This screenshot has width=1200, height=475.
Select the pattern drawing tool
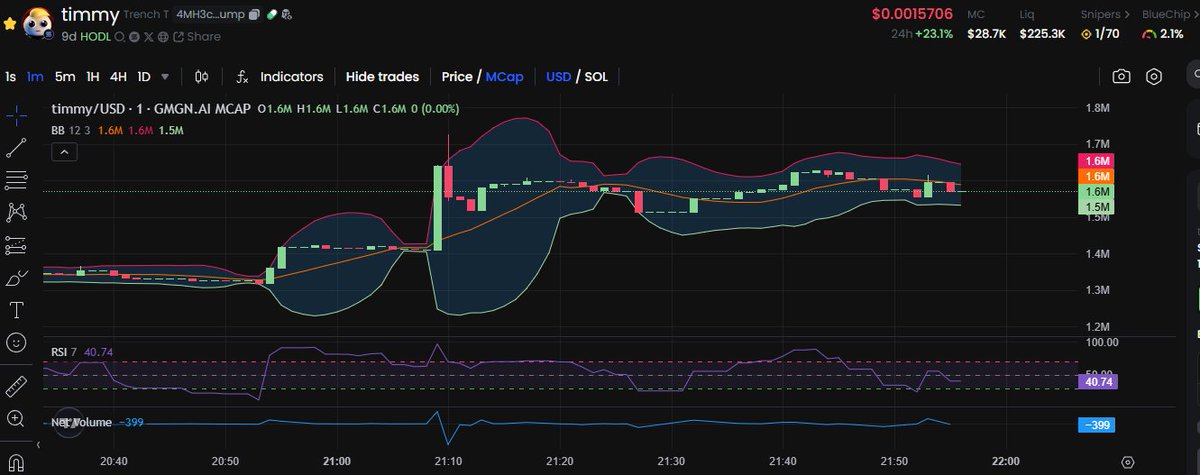(15, 212)
